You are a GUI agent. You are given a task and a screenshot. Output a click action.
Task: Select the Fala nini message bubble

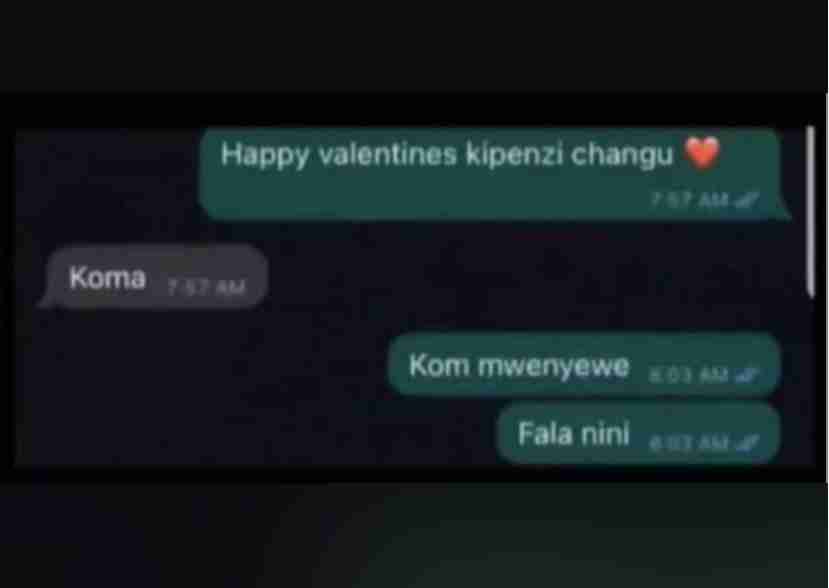point(639,433)
